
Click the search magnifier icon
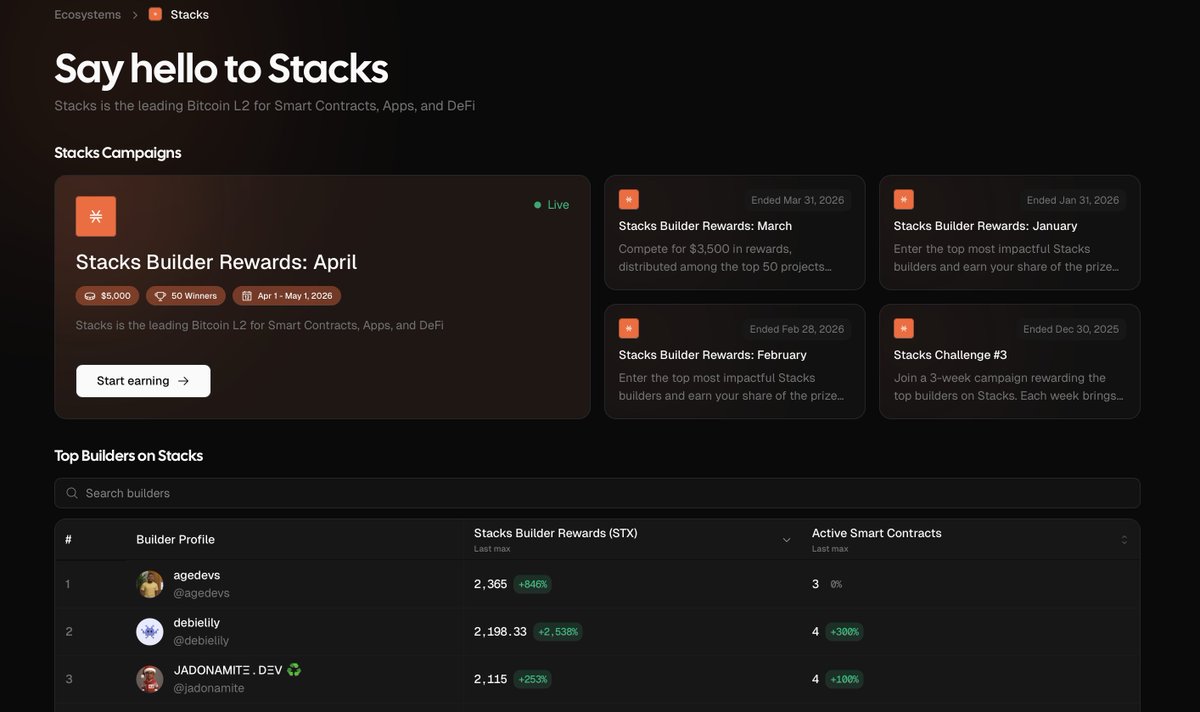click(x=72, y=493)
